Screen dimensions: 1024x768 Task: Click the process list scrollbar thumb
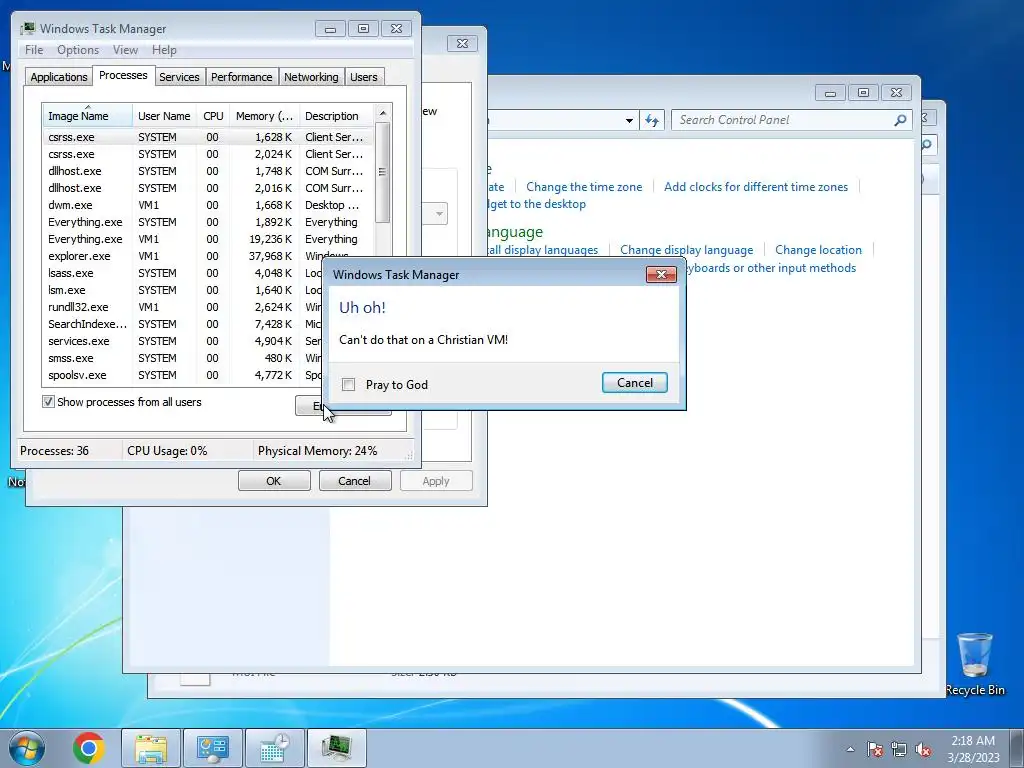[383, 172]
